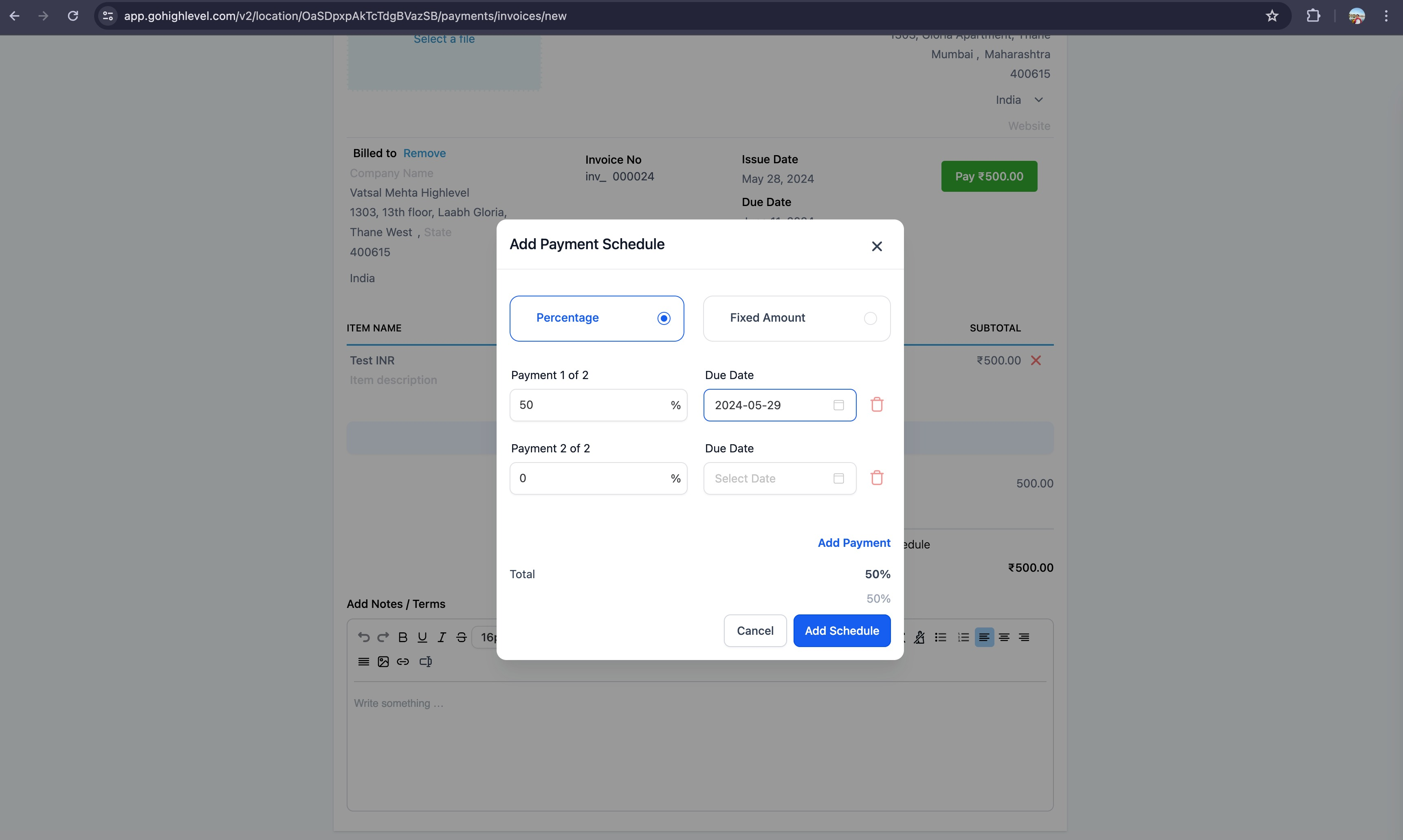Delete Payment 1 of 2 row
The height and width of the screenshot is (840, 1403).
click(876, 405)
